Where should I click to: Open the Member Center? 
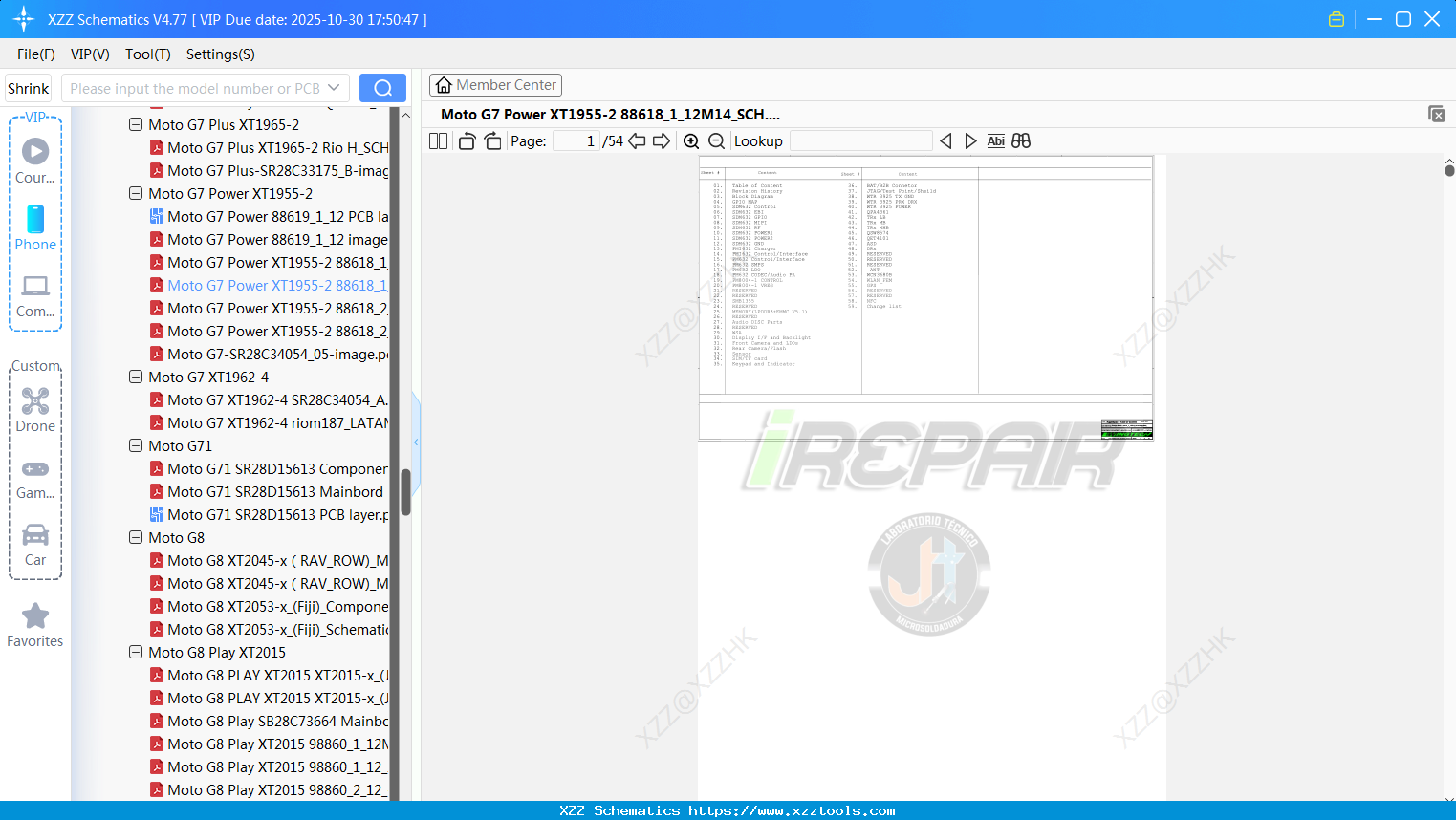click(x=495, y=85)
